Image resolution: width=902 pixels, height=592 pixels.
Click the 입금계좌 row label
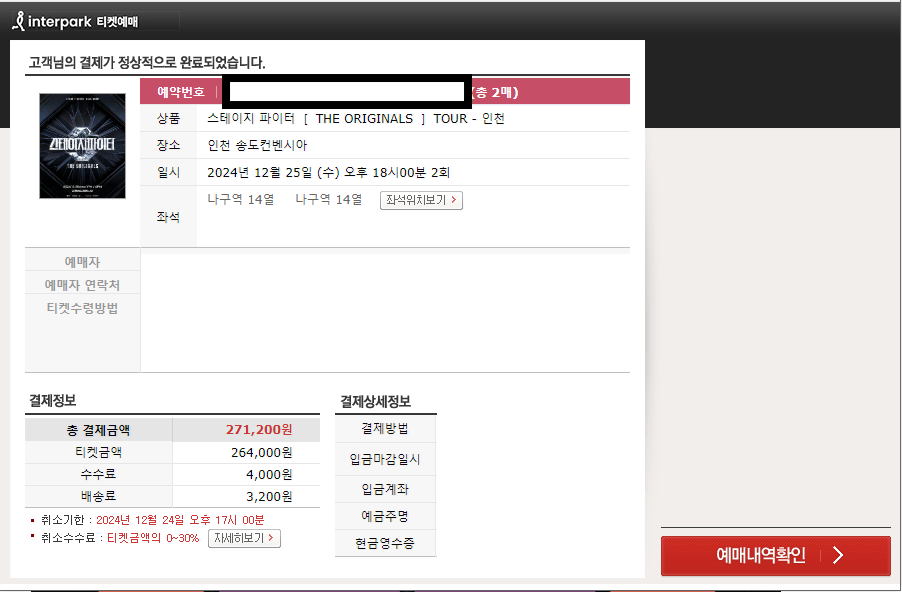[385, 489]
